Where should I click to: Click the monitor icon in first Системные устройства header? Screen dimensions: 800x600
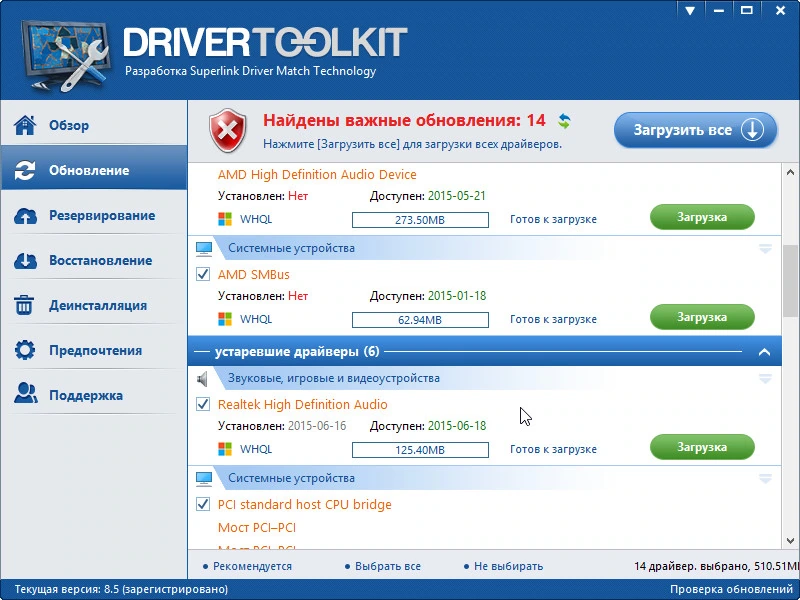204,248
